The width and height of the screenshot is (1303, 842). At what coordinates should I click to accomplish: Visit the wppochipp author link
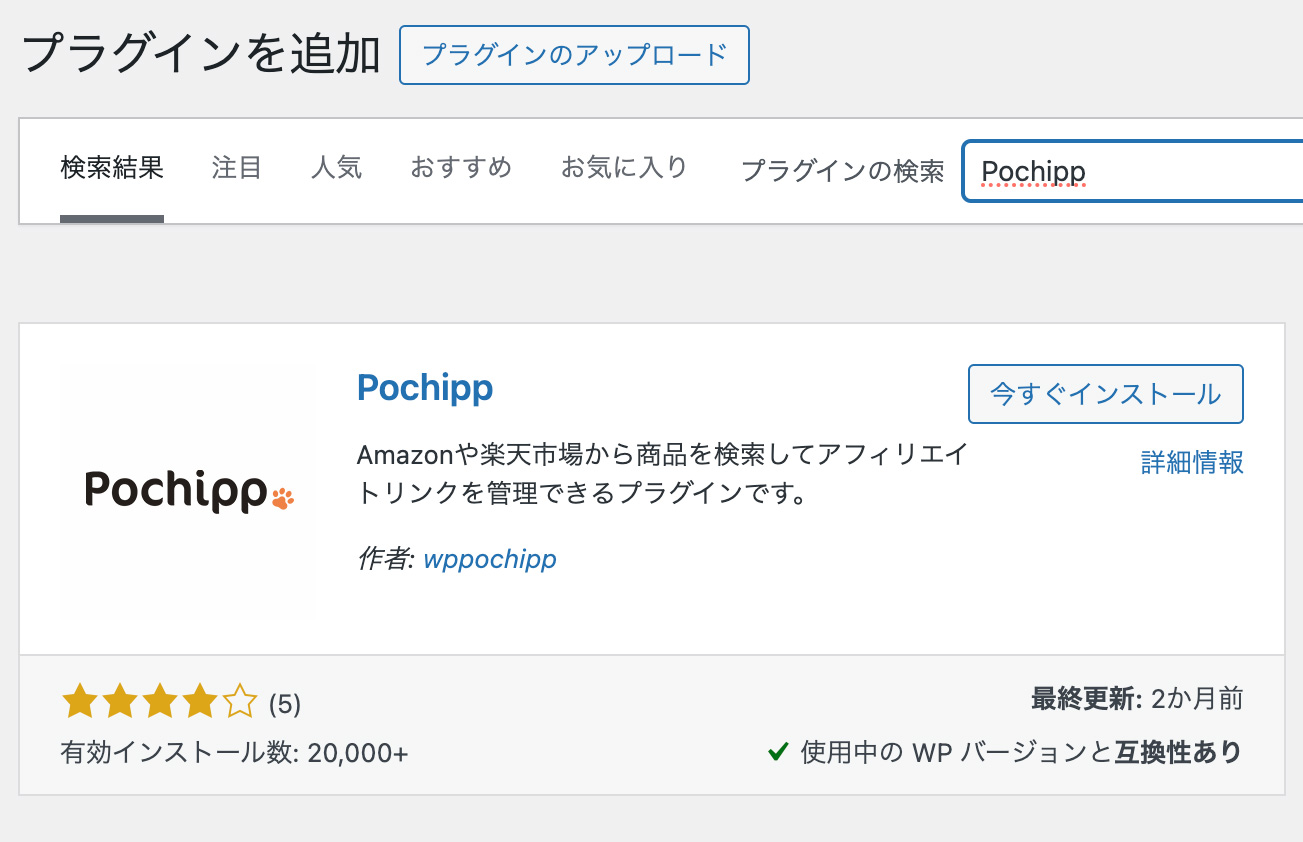[490, 559]
